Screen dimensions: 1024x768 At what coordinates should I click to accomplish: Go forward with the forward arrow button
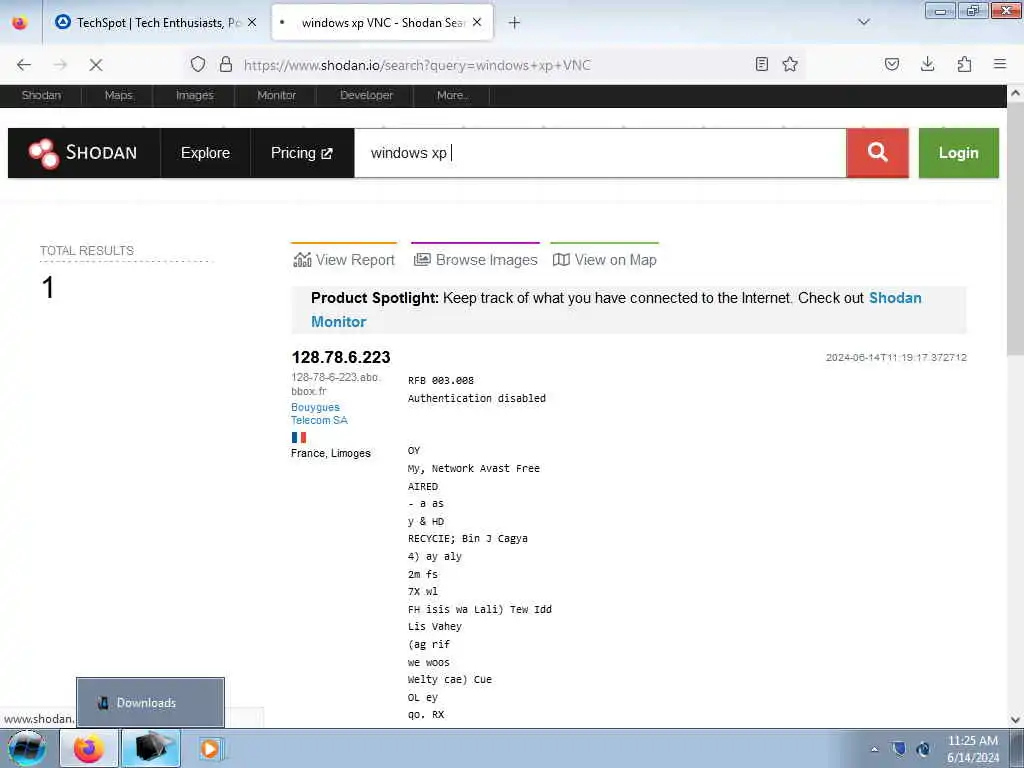[60, 65]
